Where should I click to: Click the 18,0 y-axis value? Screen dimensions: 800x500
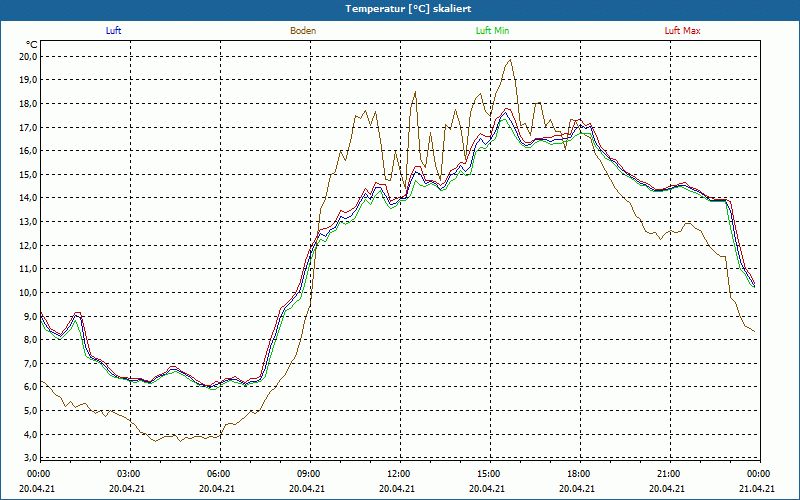pos(29,104)
